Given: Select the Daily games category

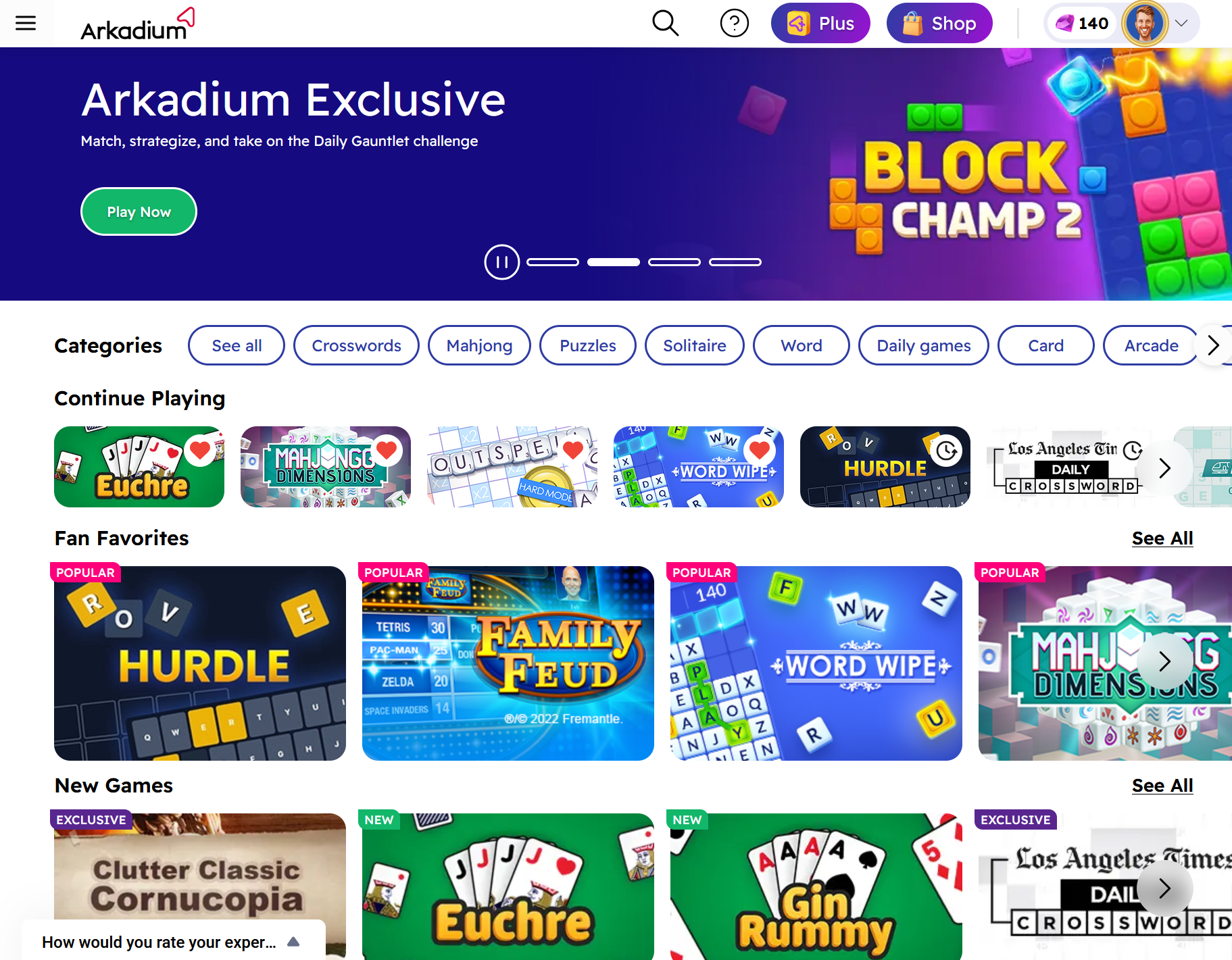Looking at the screenshot, I should click(x=923, y=345).
